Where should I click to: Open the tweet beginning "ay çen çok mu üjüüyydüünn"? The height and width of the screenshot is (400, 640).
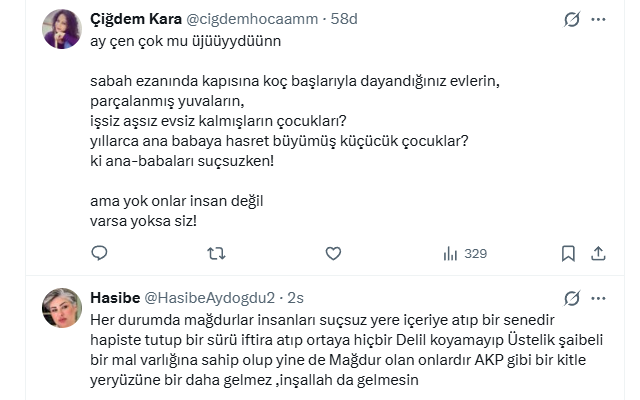(185, 43)
